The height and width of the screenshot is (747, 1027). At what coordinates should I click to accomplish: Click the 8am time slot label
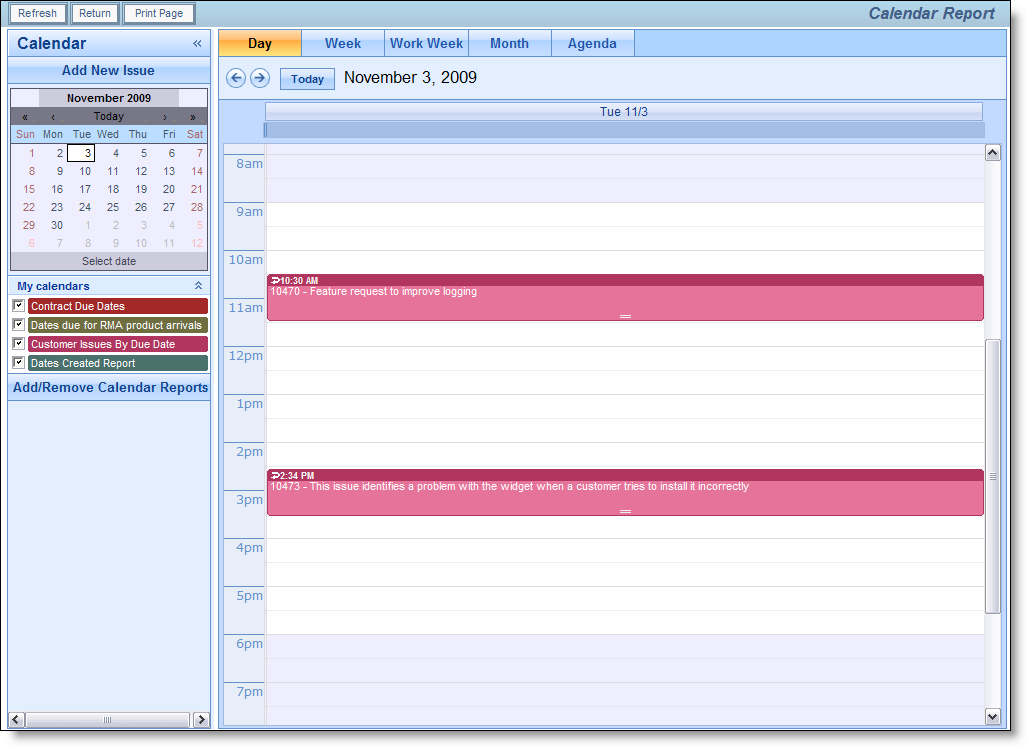249,164
